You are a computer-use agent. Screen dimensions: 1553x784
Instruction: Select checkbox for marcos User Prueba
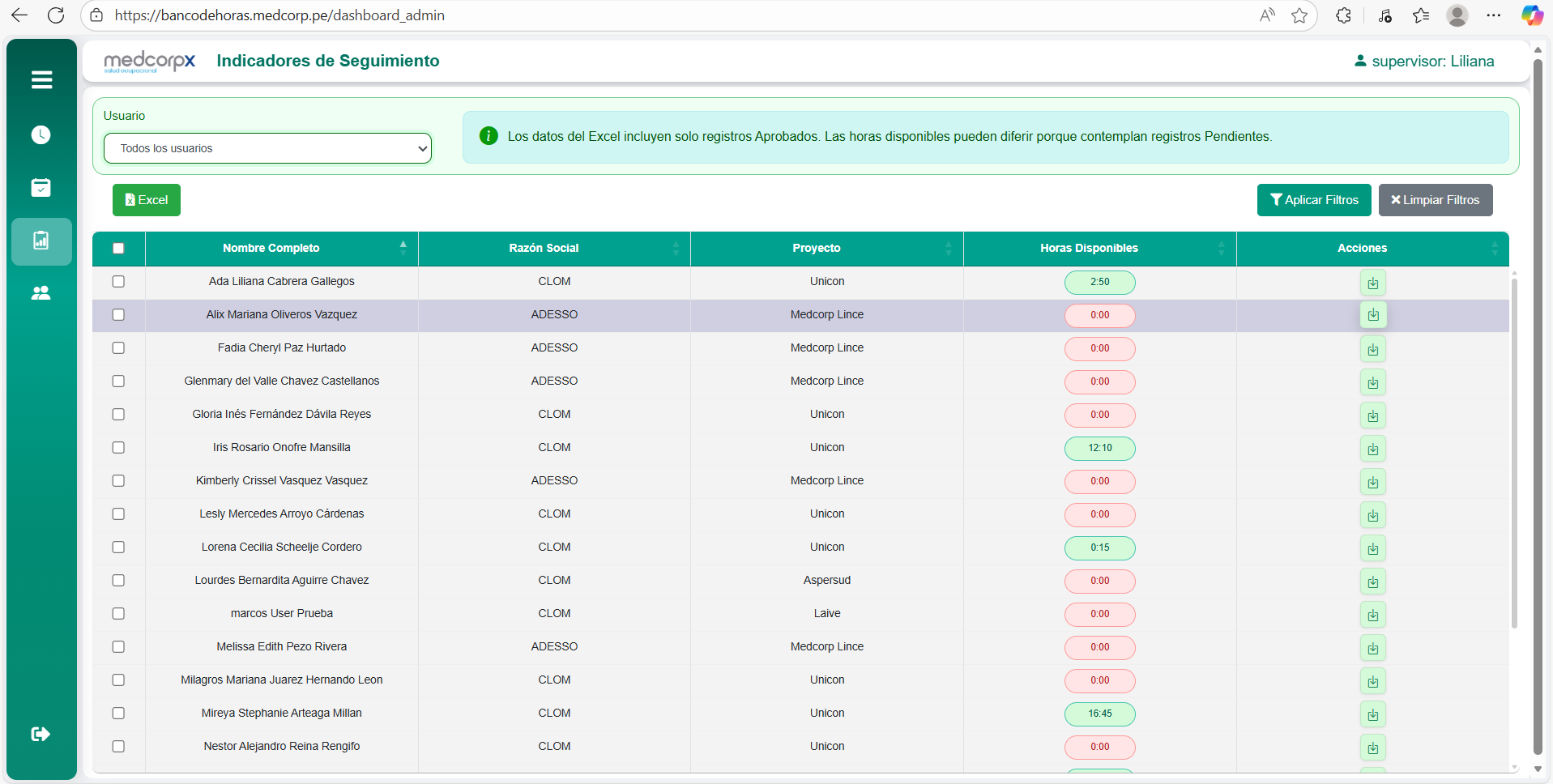pyautogui.click(x=118, y=614)
